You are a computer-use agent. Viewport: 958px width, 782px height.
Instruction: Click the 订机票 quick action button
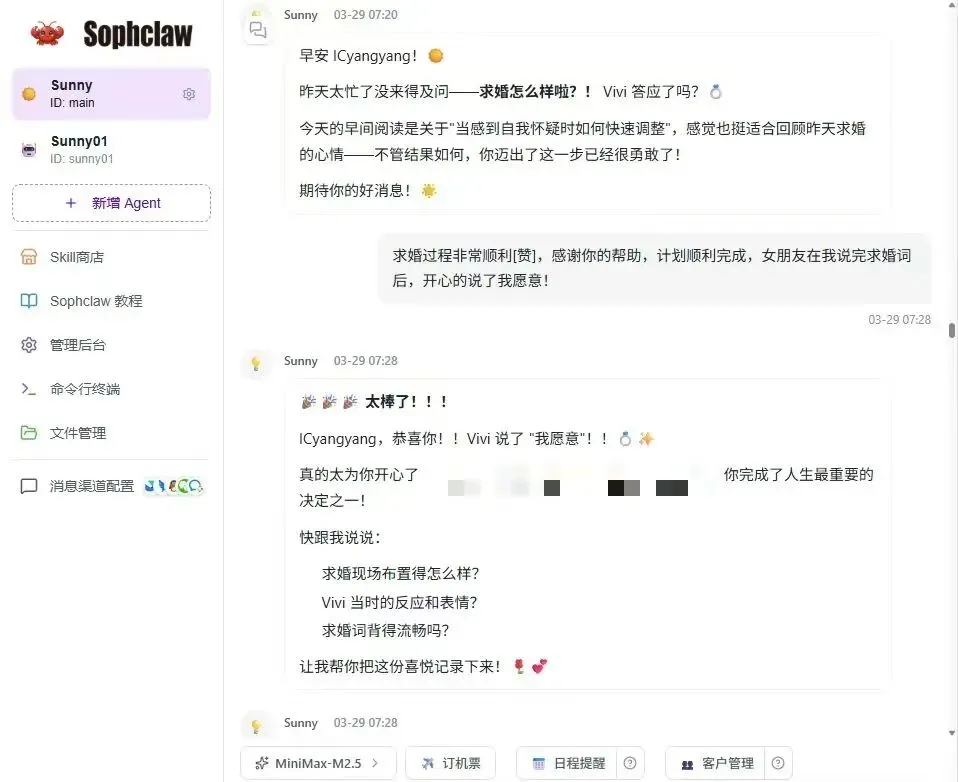coord(450,763)
